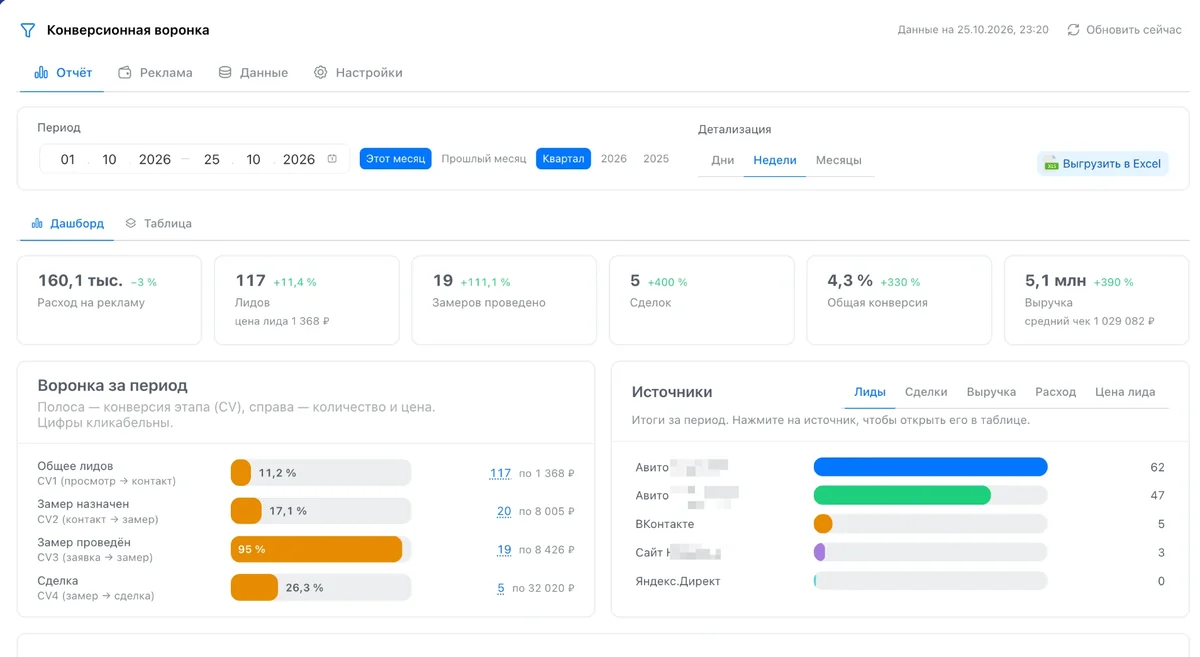Select the Квартал period preset
Image resolution: width=1200 pixels, height=657 pixels.
point(563,159)
